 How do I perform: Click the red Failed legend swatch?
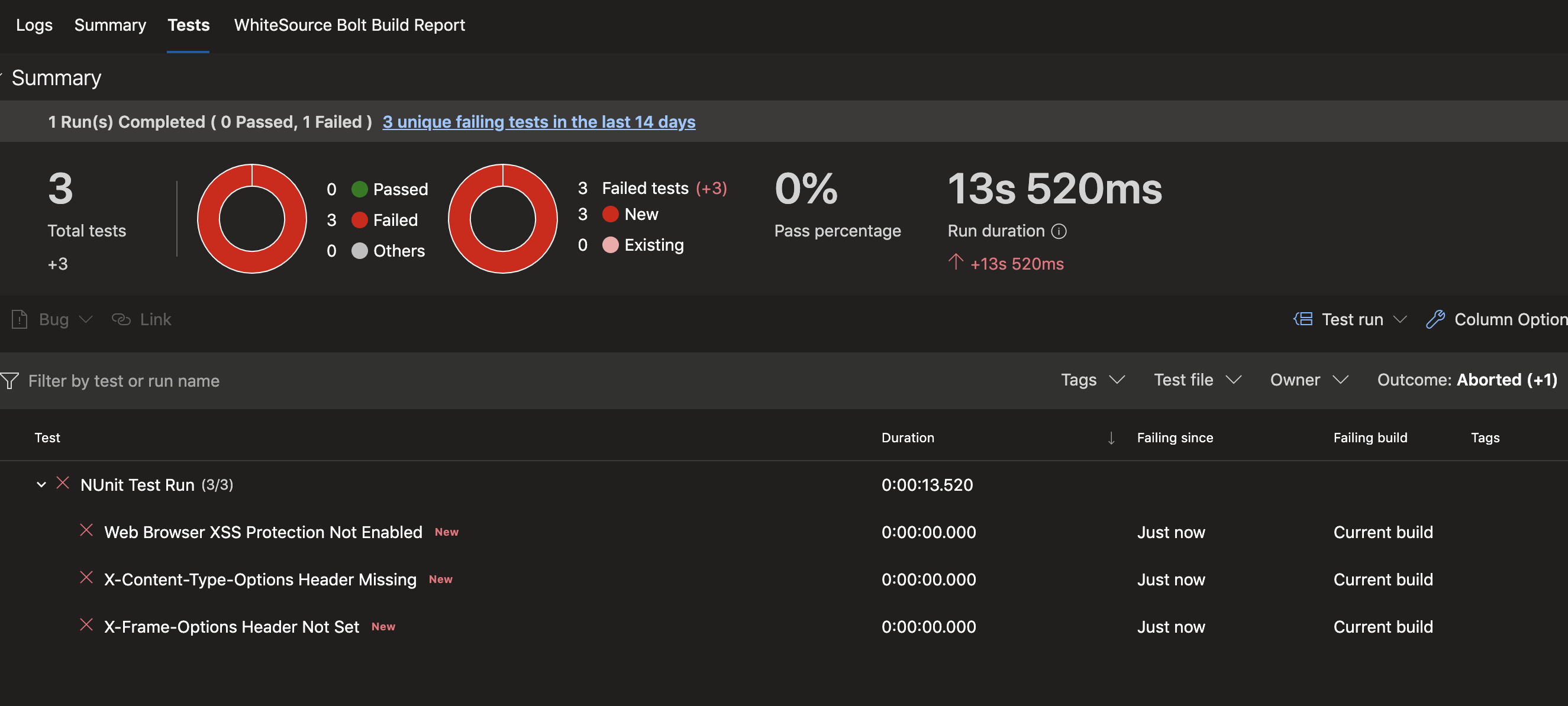point(360,220)
